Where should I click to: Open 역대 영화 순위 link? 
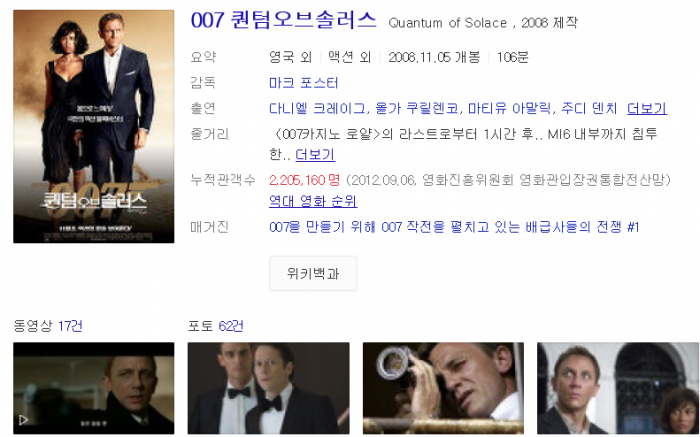[x=312, y=201]
